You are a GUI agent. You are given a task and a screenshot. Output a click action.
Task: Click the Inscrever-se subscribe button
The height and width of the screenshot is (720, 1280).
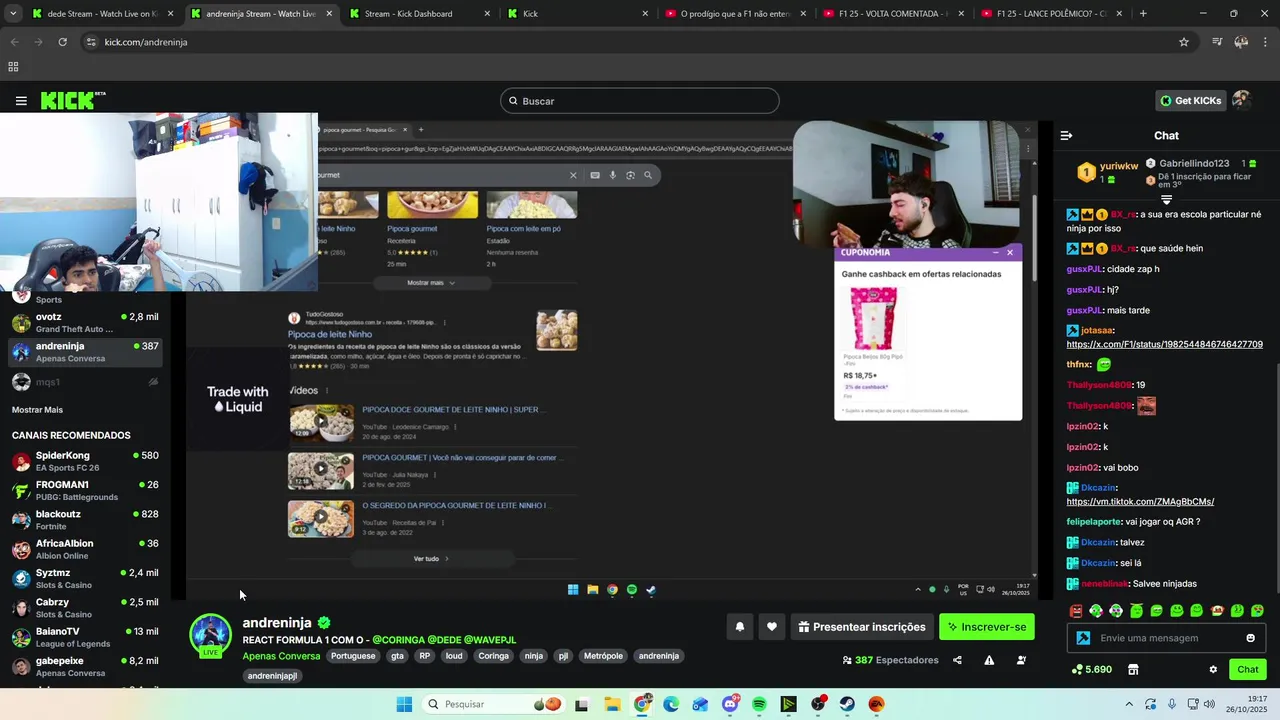click(x=987, y=627)
